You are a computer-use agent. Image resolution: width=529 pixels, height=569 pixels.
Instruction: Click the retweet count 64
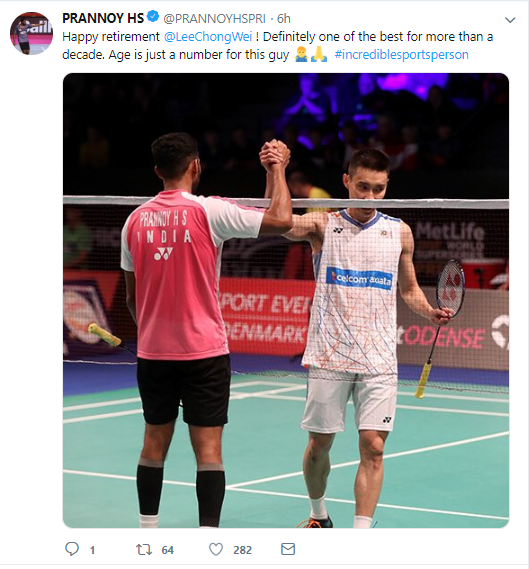[167, 550]
